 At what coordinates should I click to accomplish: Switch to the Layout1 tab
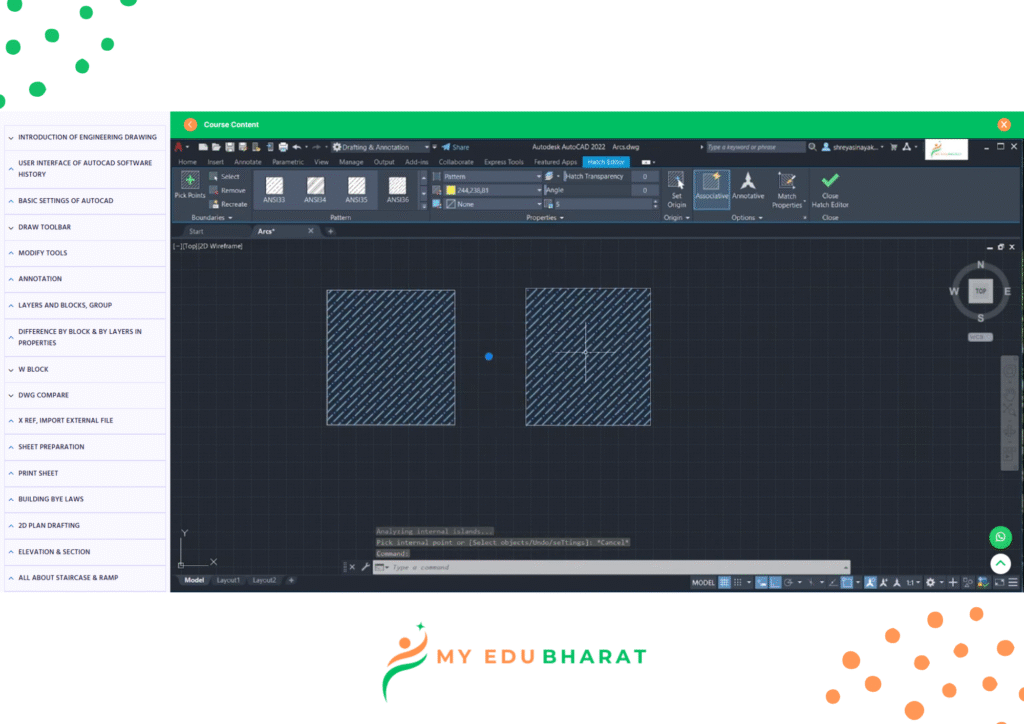[x=228, y=580]
